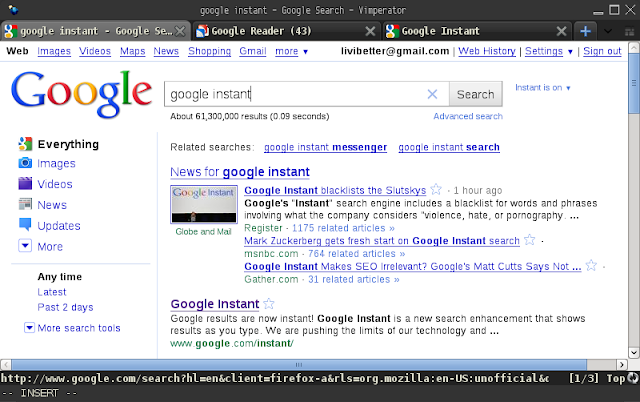Star the Mark Zuckerberg news result

coord(529,240)
